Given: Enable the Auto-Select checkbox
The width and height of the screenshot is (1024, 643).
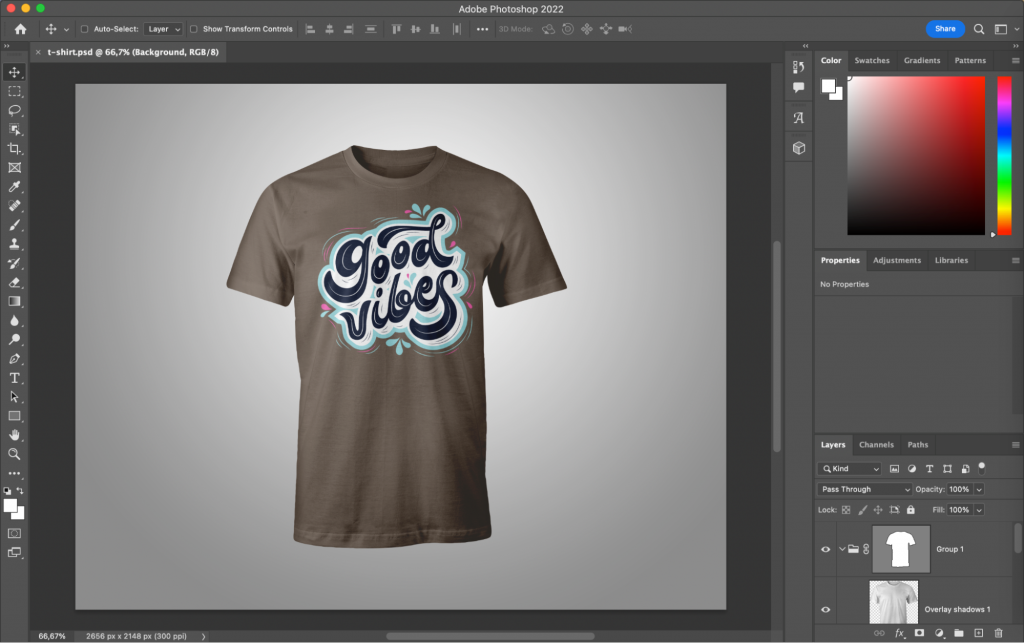Looking at the screenshot, I should (x=84, y=29).
